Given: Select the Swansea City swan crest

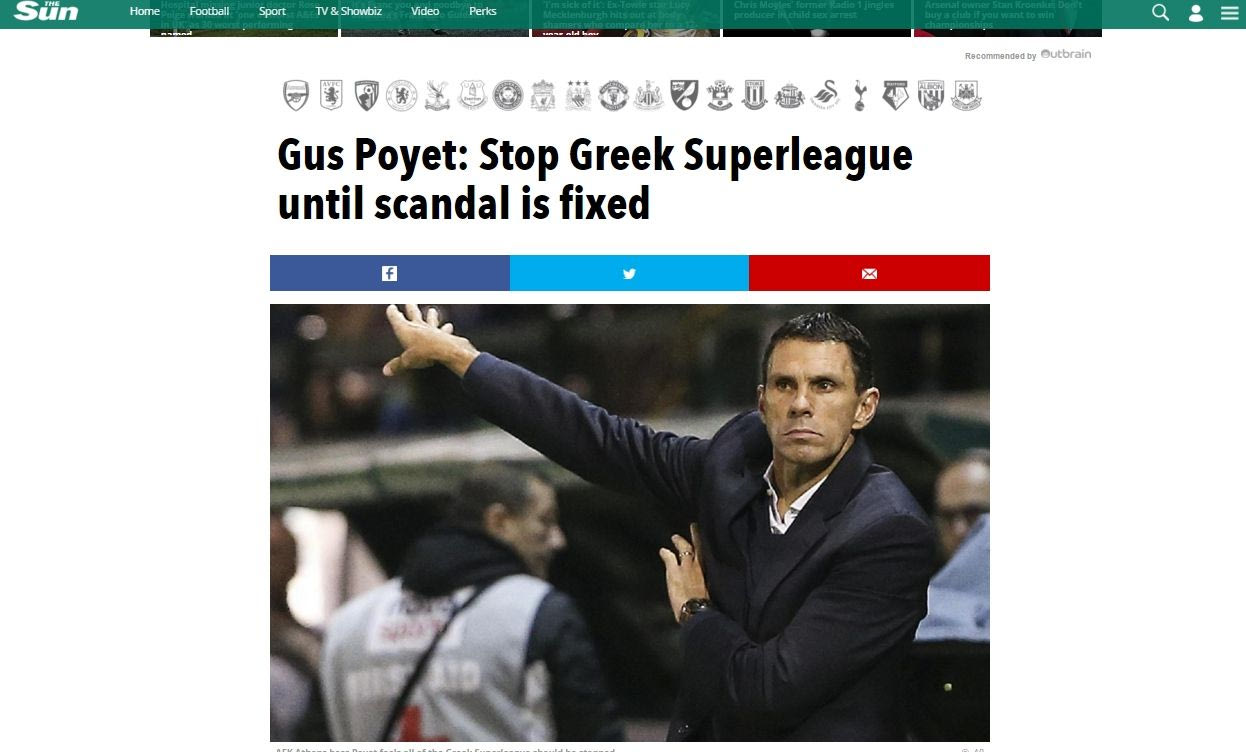Looking at the screenshot, I should (825, 95).
